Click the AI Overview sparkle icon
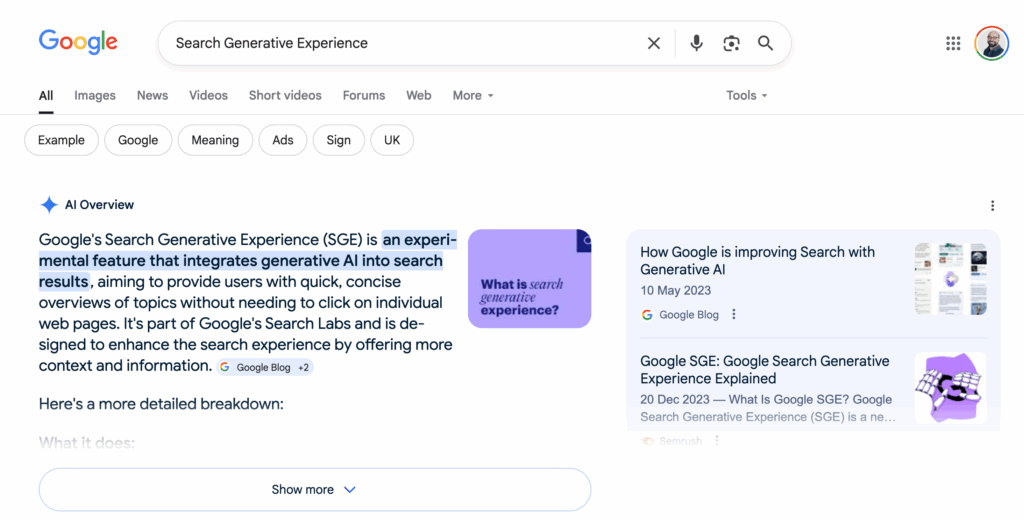The height and width of the screenshot is (520, 1024). click(x=49, y=204)
